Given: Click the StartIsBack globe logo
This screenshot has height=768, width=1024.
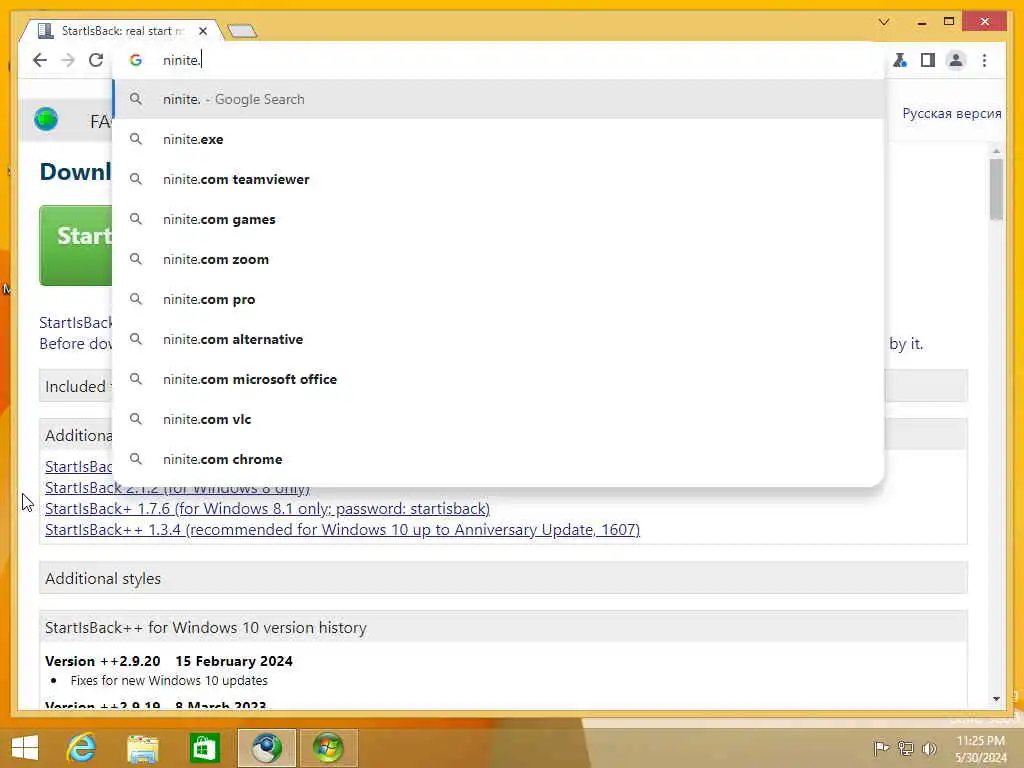Looking at the screenshot, I should [x=46, y=120].
